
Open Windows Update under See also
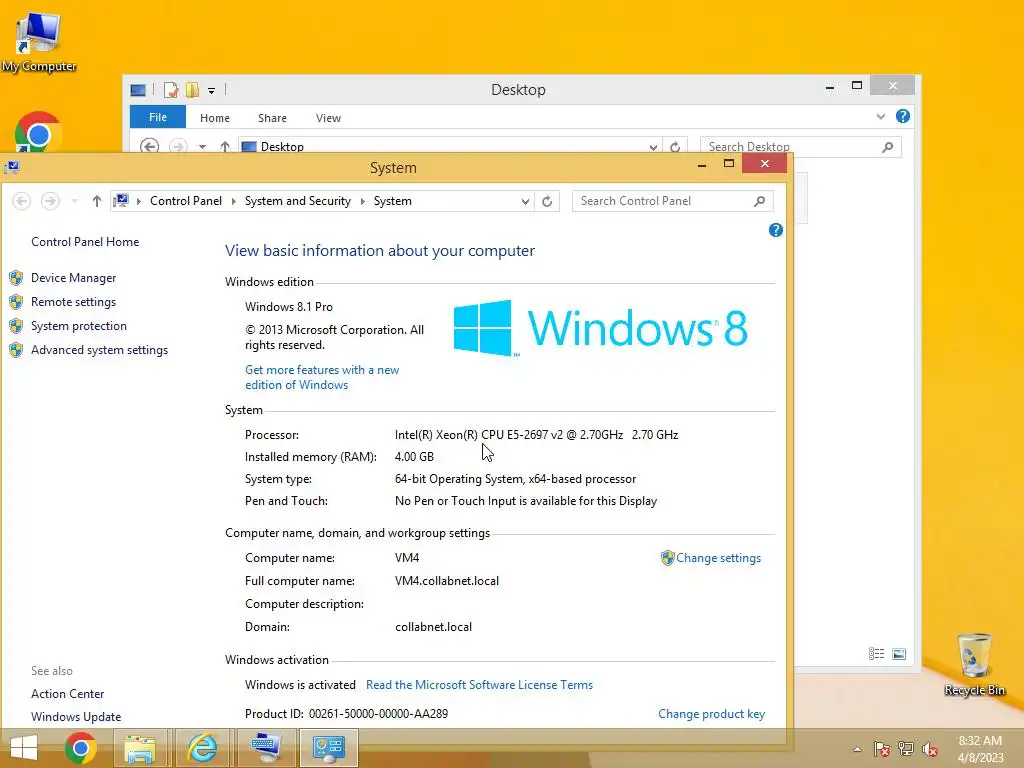point(76,716)
